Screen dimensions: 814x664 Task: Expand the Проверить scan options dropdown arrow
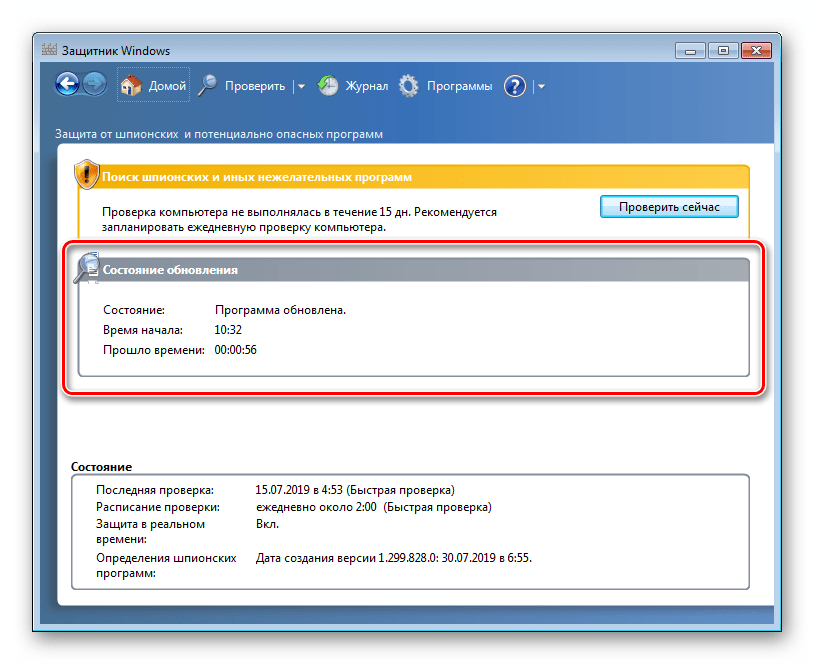301,87
